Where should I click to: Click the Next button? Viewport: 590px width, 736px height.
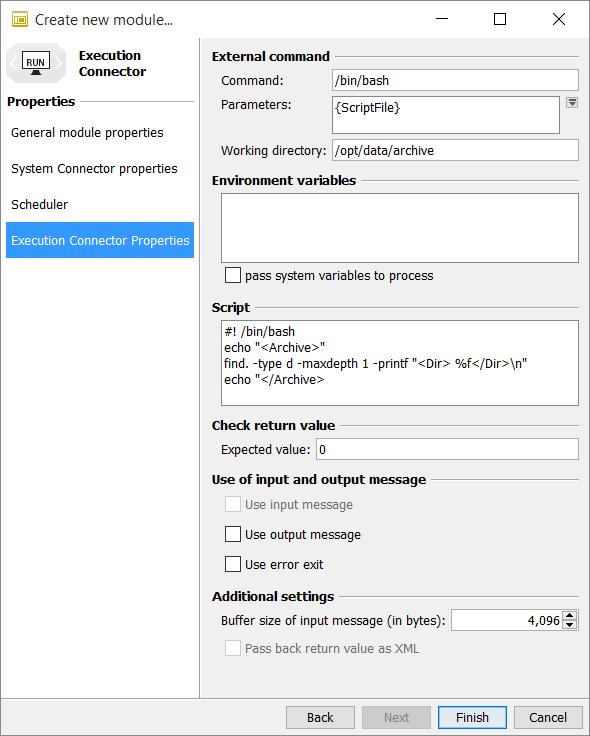tap(396, 718)
